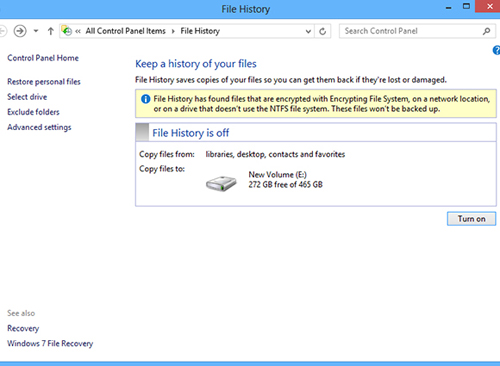Click the Forward navigation arrow
Image resolution: width=500 pixels, height=366 pixels.
(x=20, y=31)
